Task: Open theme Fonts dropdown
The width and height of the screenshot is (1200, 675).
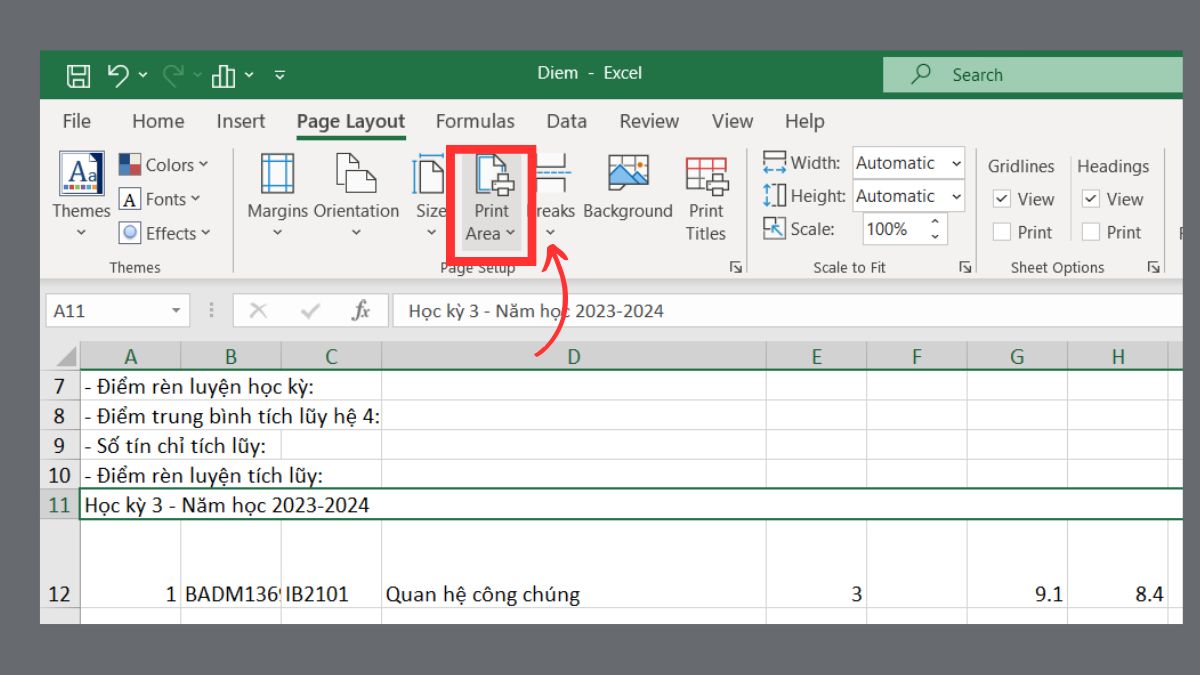Action: [x=160, y=199]
